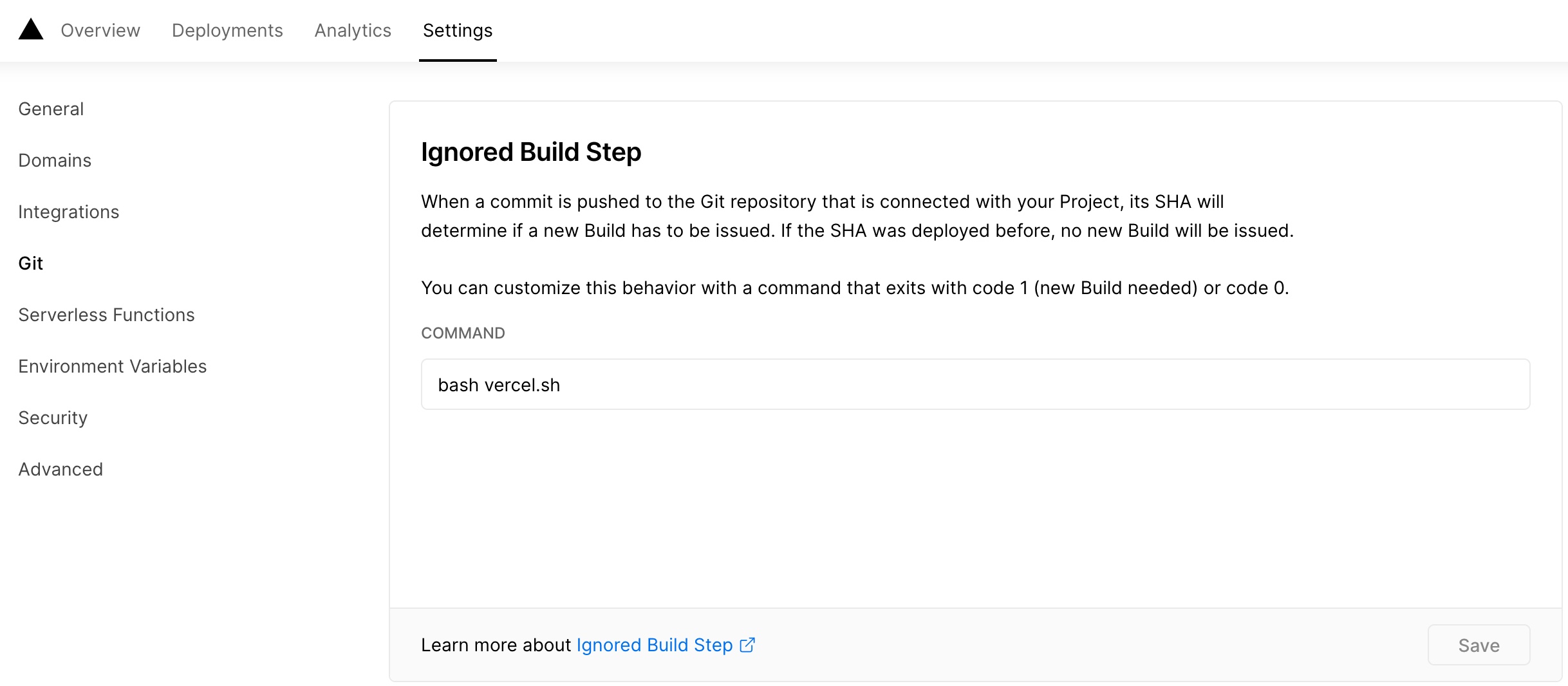Click the Ignored Build Step heading
This screenshot has height=686, width=1568.
[530, 153]
